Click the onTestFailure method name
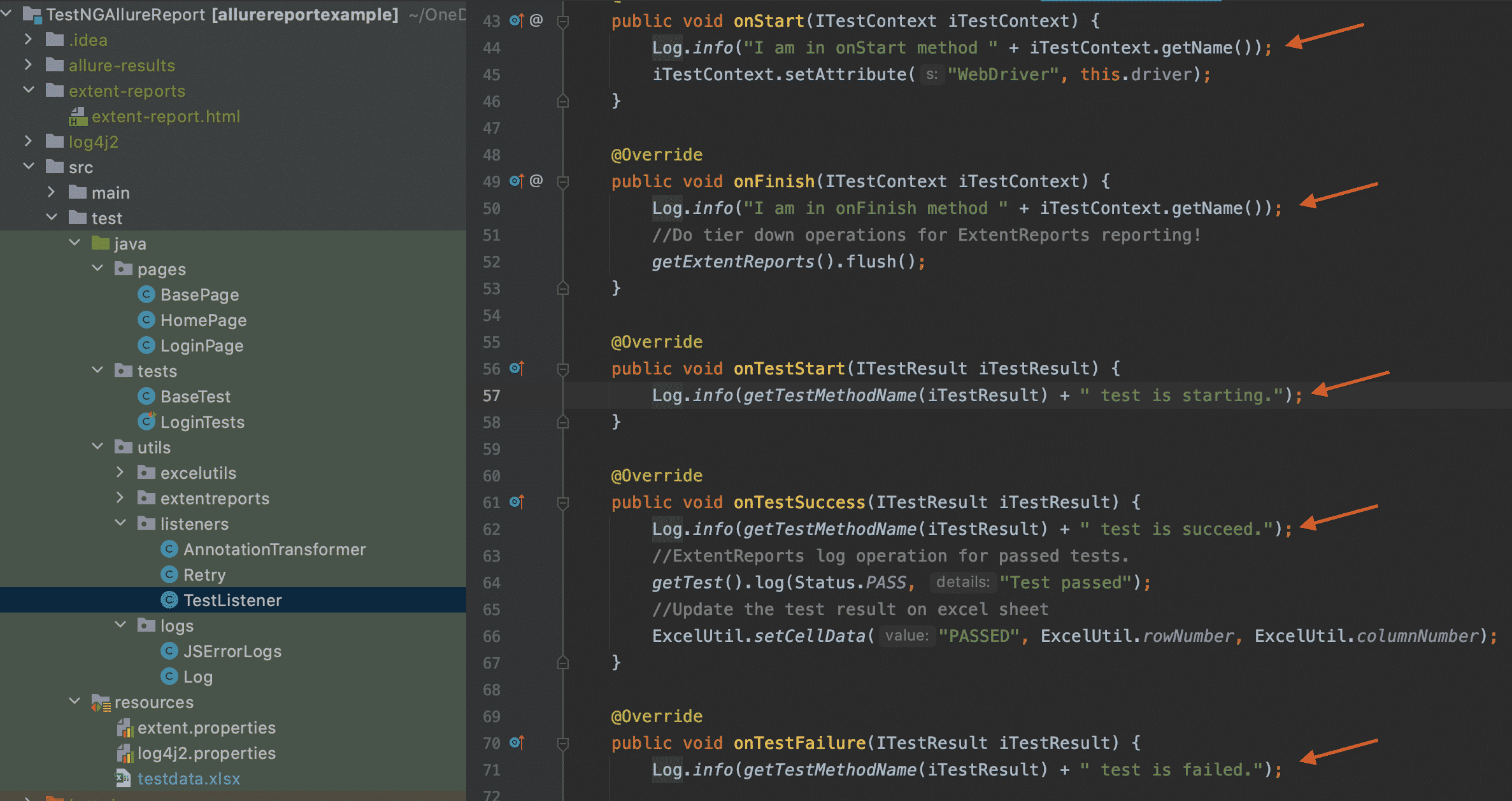1512x801 pixels. 799,743
